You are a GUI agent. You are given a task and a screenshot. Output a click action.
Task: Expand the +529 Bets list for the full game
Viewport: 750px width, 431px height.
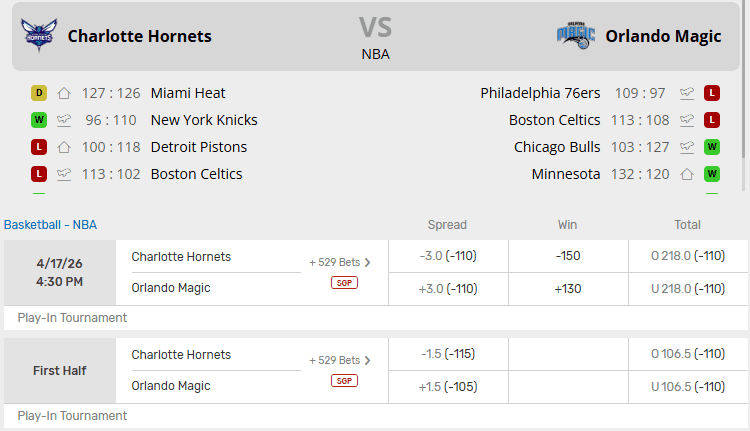click(340, 263)
